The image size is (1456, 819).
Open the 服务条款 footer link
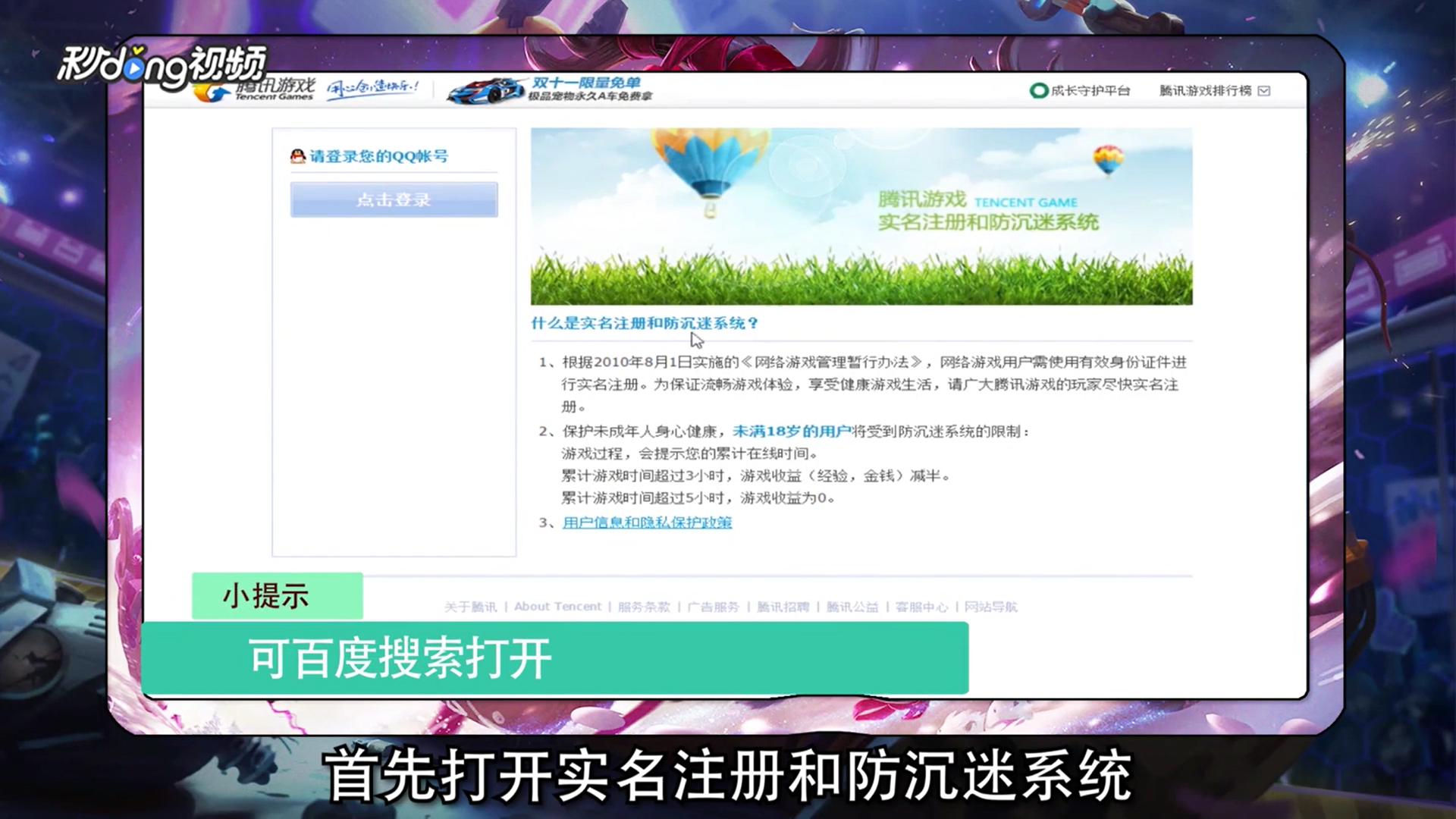[x=644, y=607]
